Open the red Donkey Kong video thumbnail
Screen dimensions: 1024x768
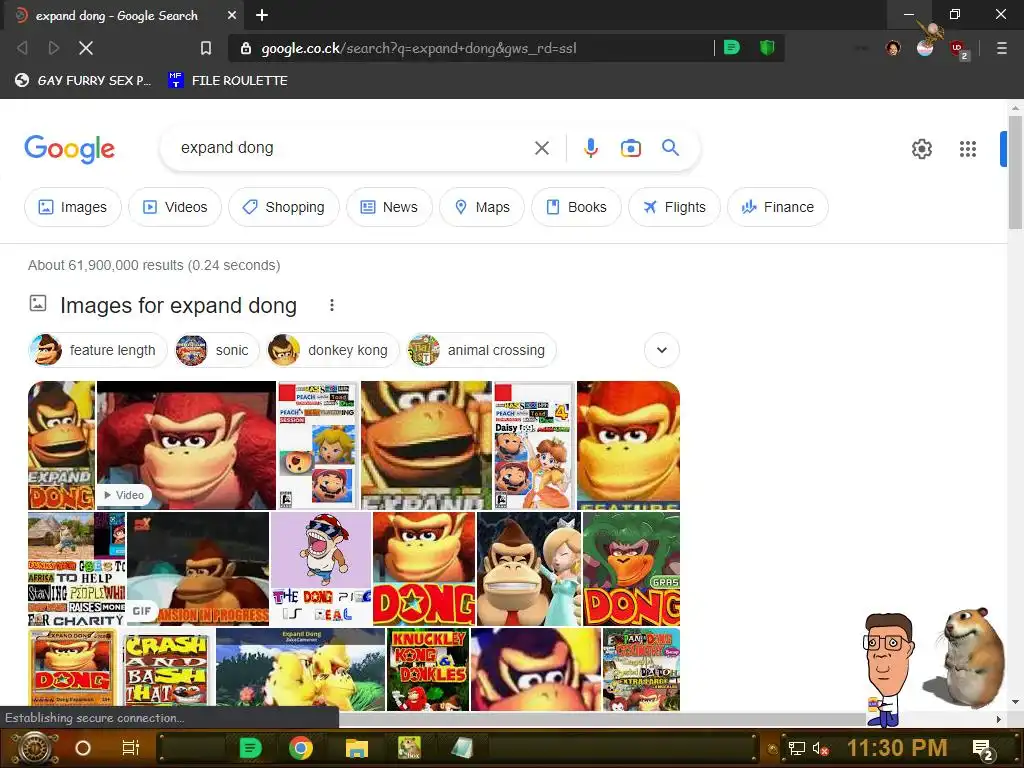186,445
